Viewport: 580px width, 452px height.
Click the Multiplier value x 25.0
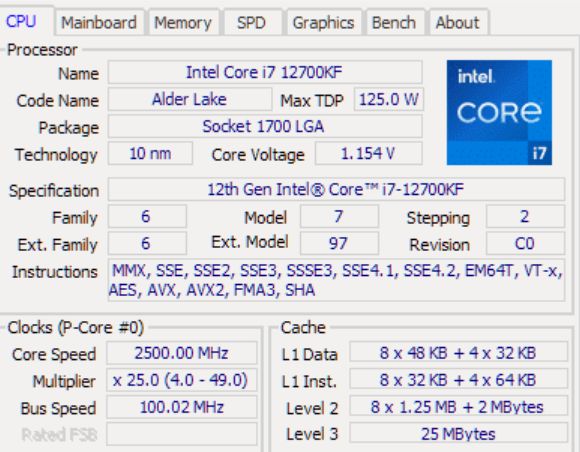(182, 380)
